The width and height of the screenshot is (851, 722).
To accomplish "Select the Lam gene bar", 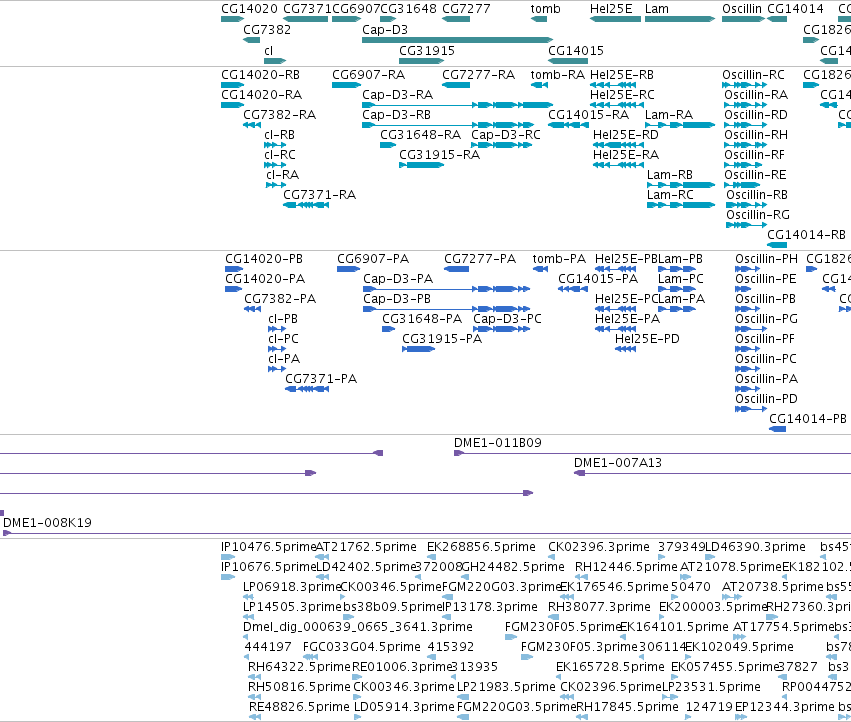I will (x=680, y=19).
